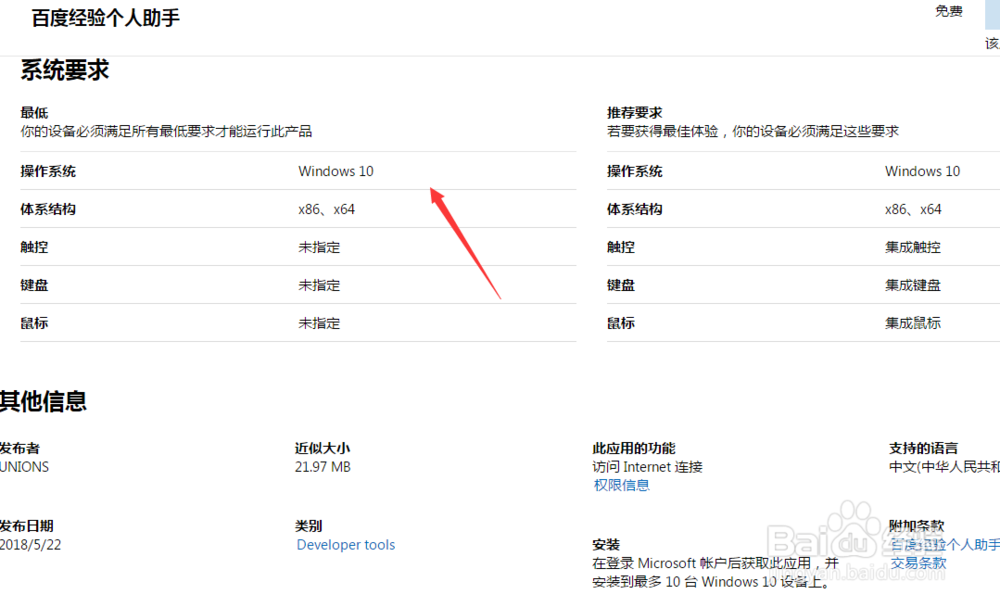Select x86、x64 in the recommended column
Viewport: 1000px width, 607px height.
913,209
